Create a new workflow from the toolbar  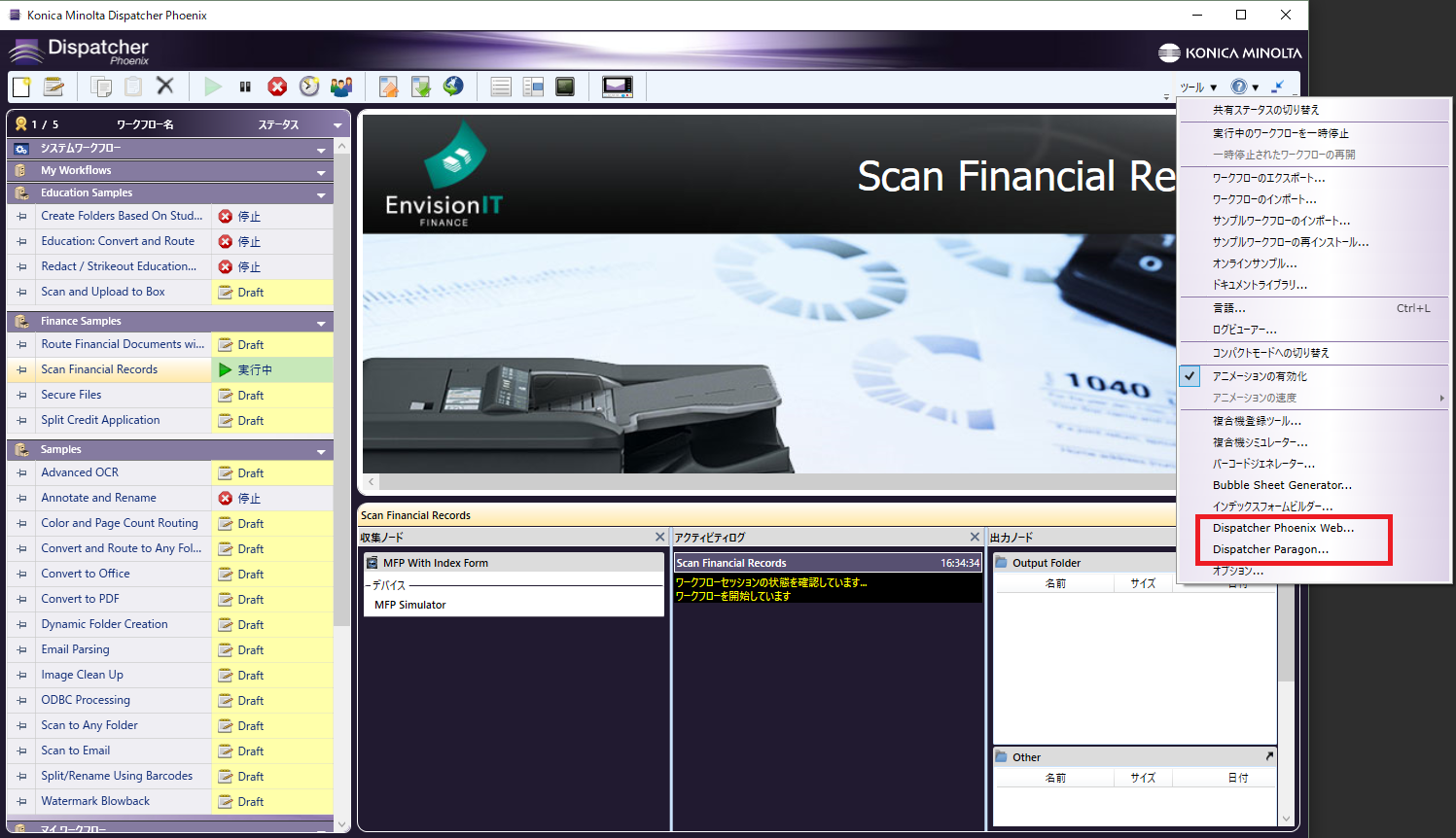pyautogui.click(x=21, y=87)
